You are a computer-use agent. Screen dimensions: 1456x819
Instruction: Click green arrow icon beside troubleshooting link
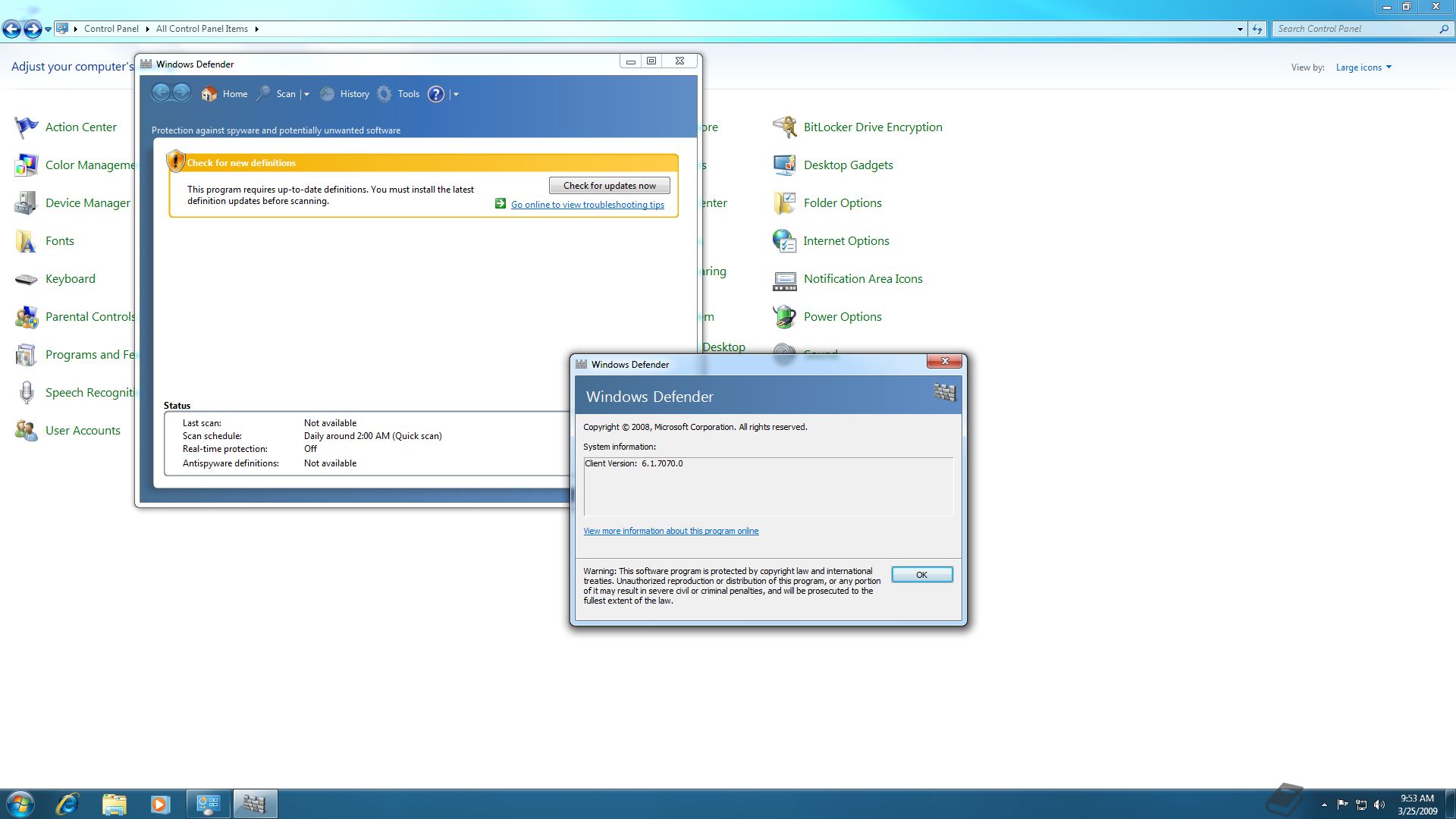(x=500, y=204)
